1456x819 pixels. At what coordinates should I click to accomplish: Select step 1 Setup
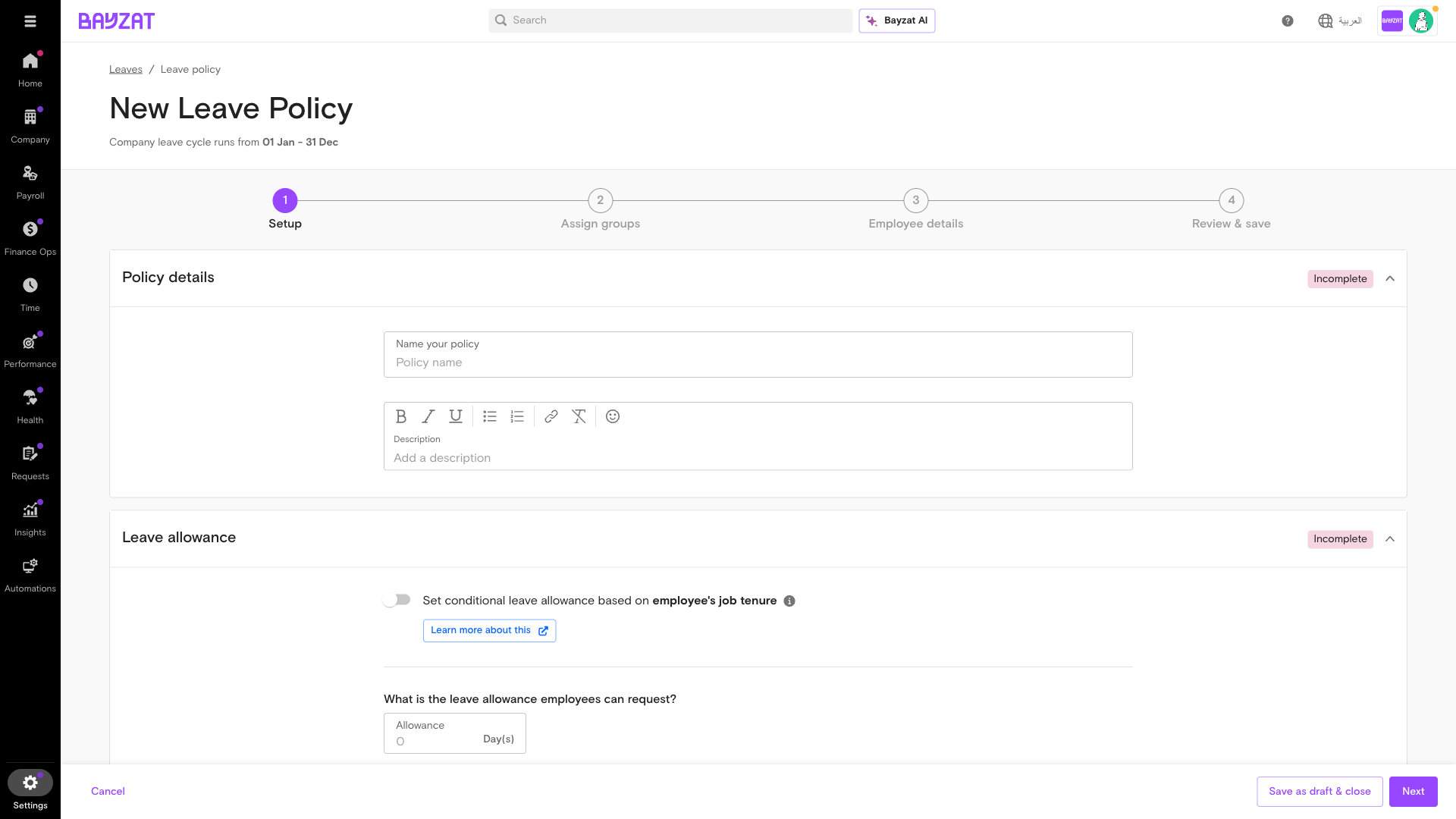click(285, 209)
